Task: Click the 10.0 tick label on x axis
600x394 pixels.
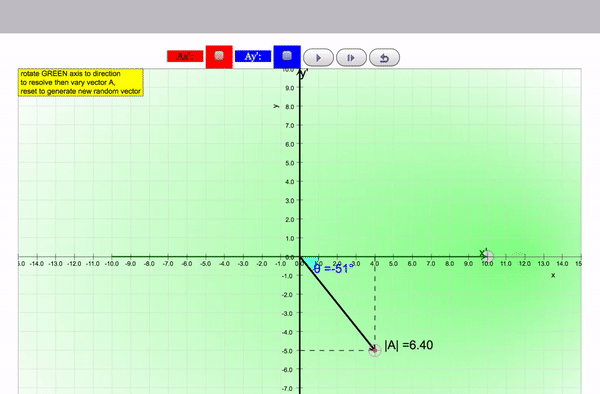Action: [x=487, y=264]
